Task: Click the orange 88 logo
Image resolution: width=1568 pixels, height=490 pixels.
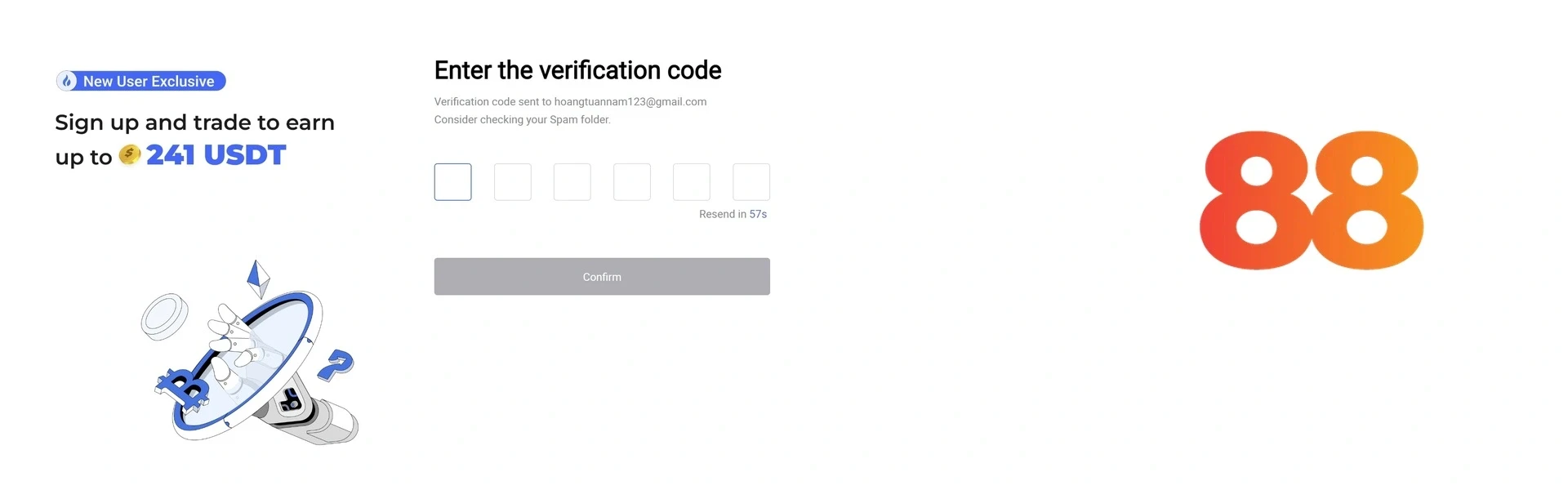Action: click(1311, 200)
